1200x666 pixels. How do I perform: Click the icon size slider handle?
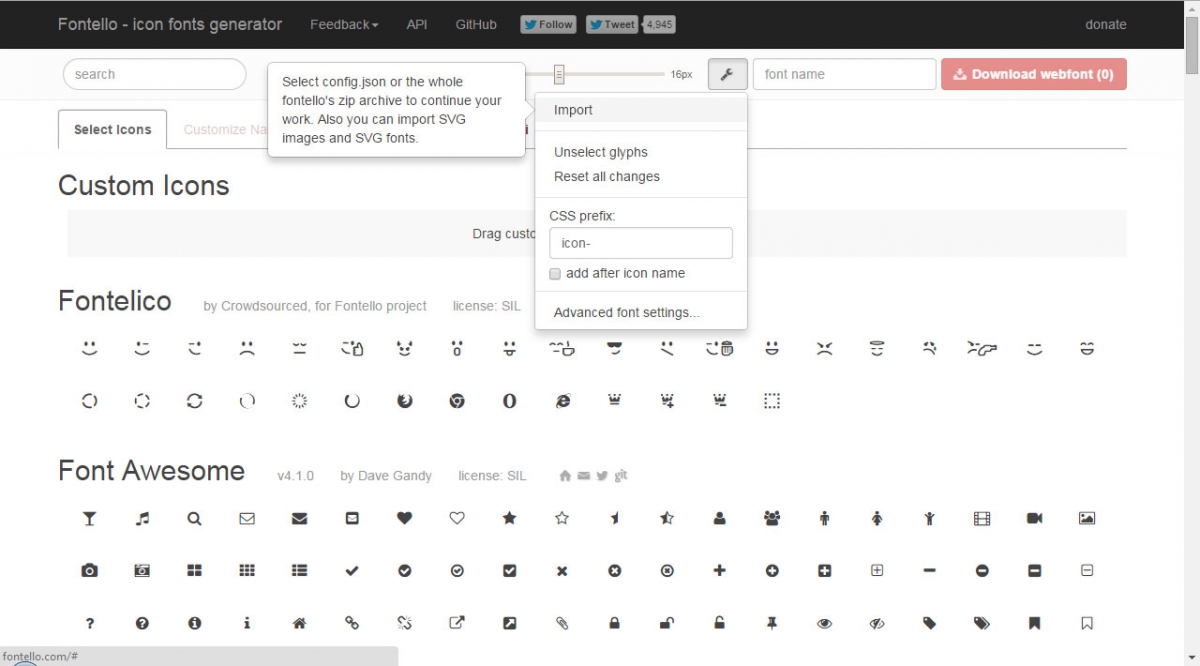click(x=559, y=74)
